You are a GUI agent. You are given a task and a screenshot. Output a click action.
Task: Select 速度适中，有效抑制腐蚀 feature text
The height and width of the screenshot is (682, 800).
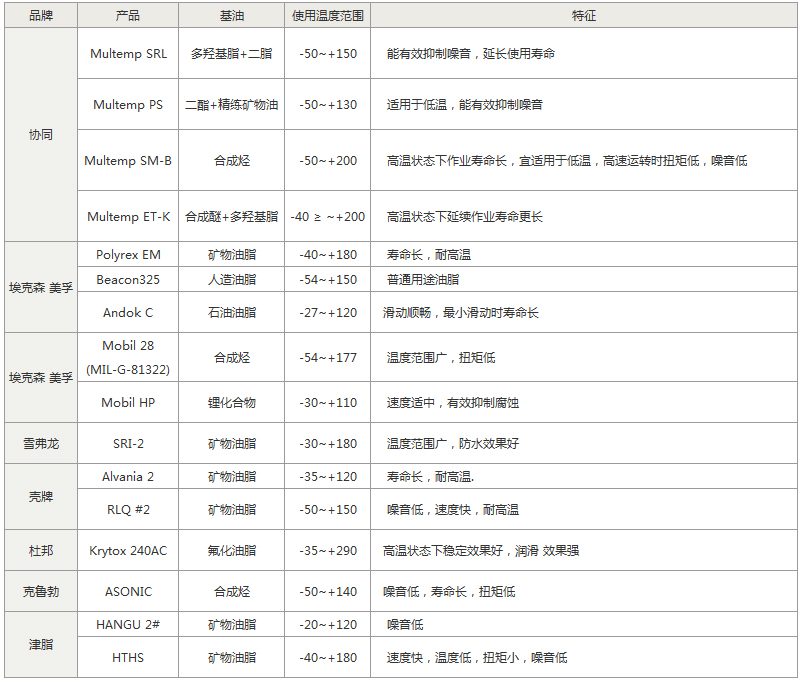pos(453,402)
